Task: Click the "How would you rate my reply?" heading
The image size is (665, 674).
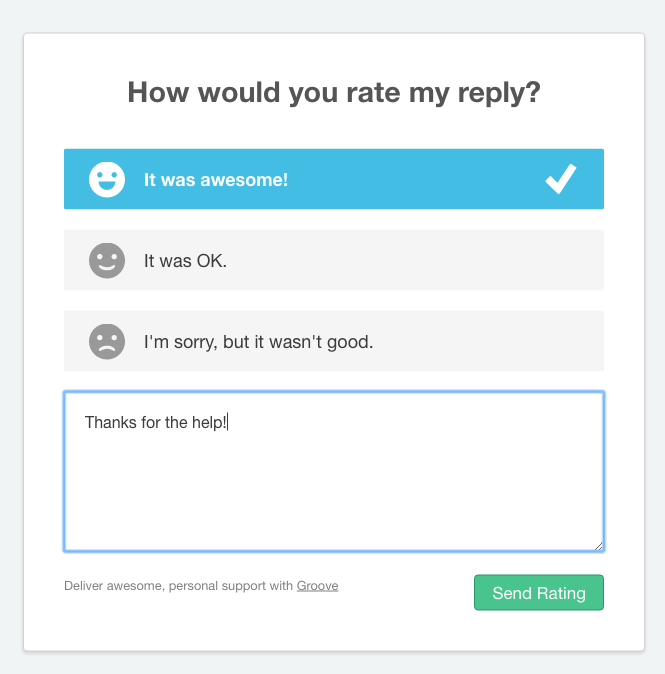Action: click(x=334, y=93)
